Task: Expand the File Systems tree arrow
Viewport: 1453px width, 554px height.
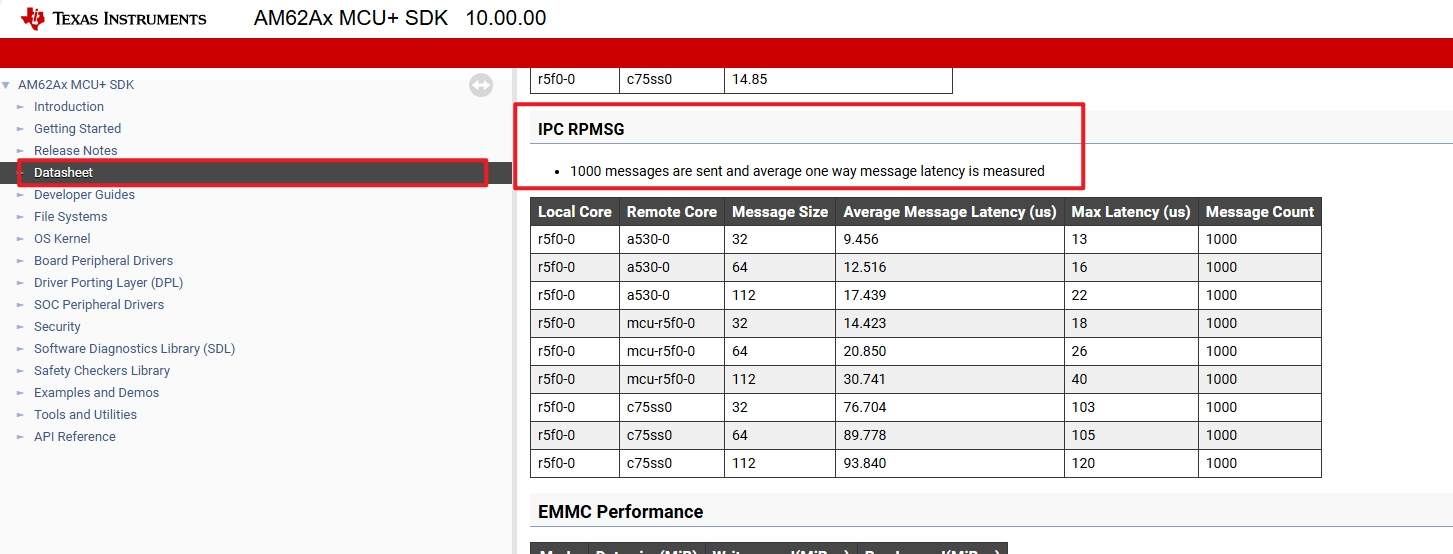Action: pyautogui.click(x=20, y=217)
